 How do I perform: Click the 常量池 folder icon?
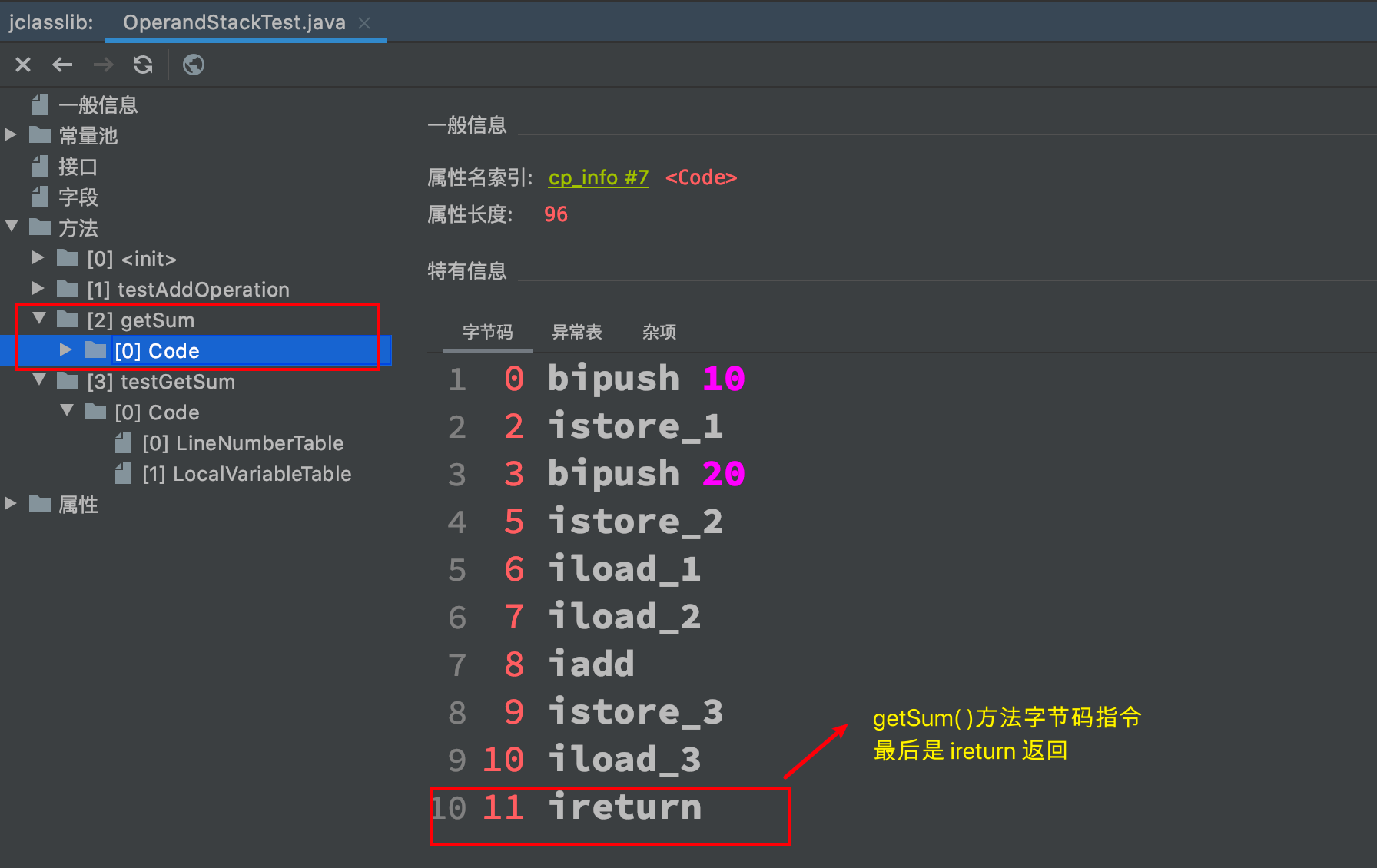click(40, 135)
